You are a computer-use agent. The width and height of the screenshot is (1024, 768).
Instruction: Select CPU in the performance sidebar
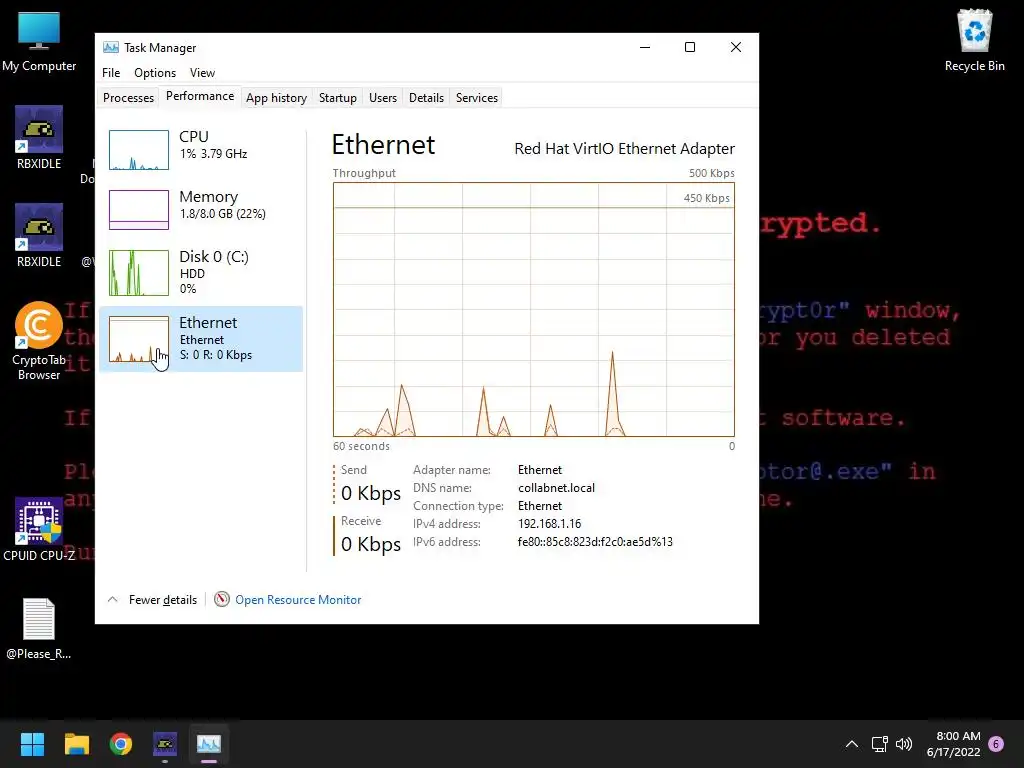click(x=201, y=150)
